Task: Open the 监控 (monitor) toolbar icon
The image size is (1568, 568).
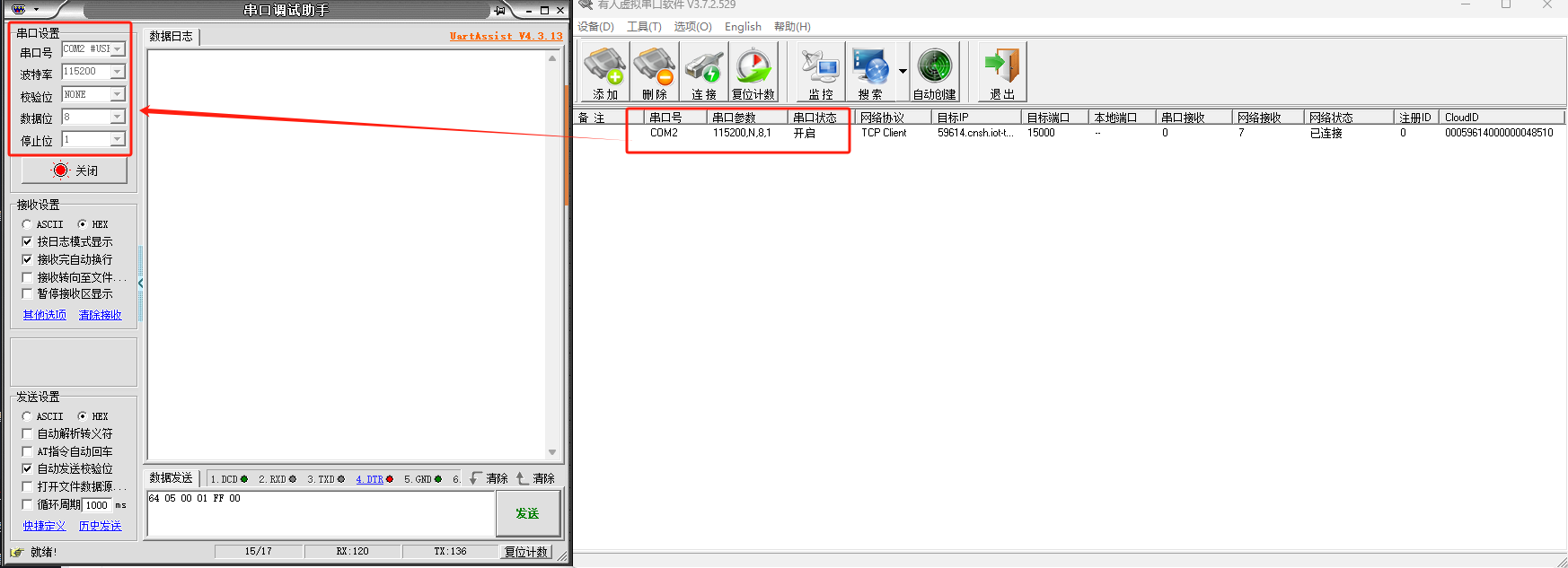Action: click(820, 72)
